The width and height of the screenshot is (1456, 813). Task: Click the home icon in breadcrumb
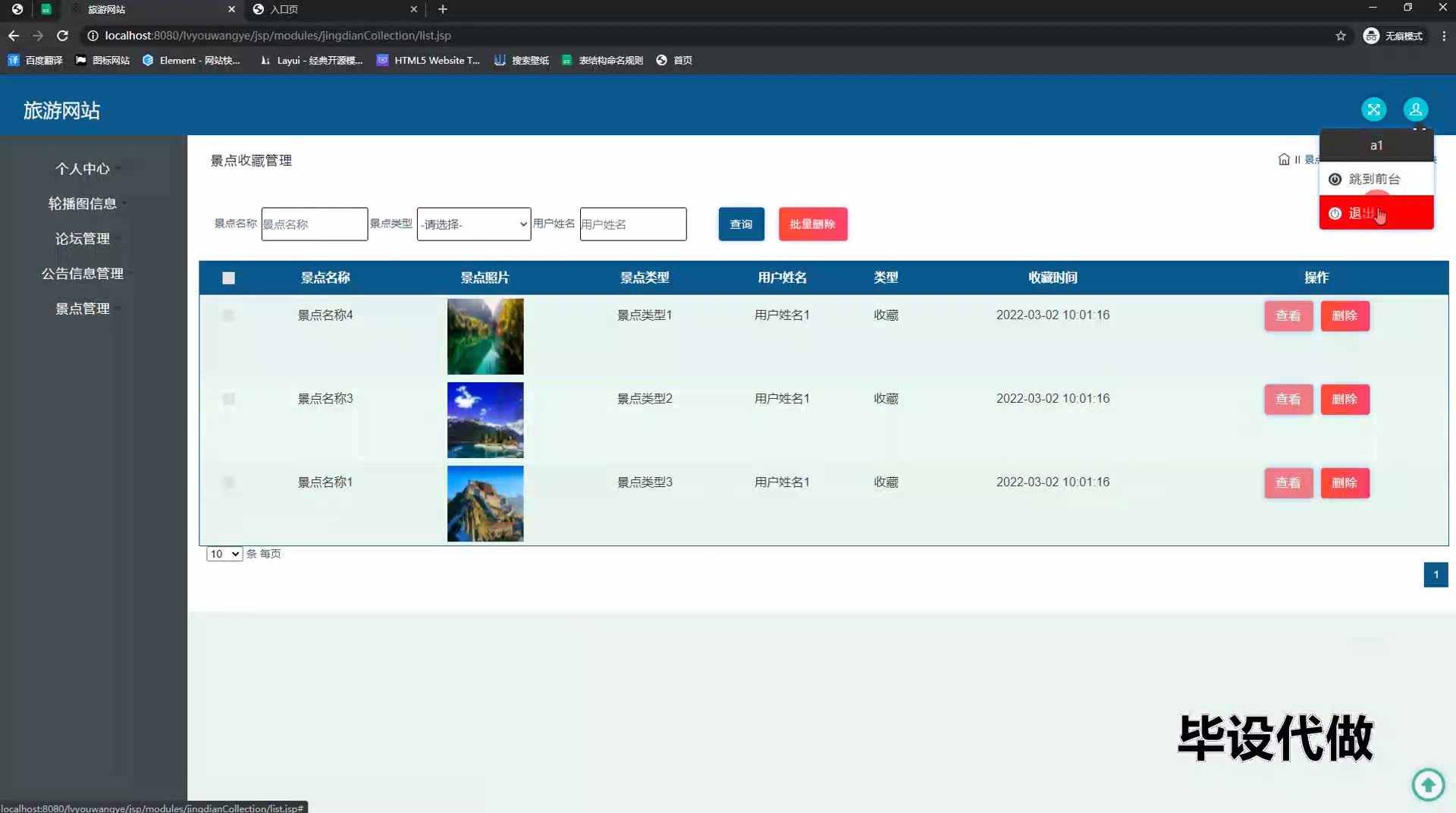pyautogui.click(x=1284, y=159)
